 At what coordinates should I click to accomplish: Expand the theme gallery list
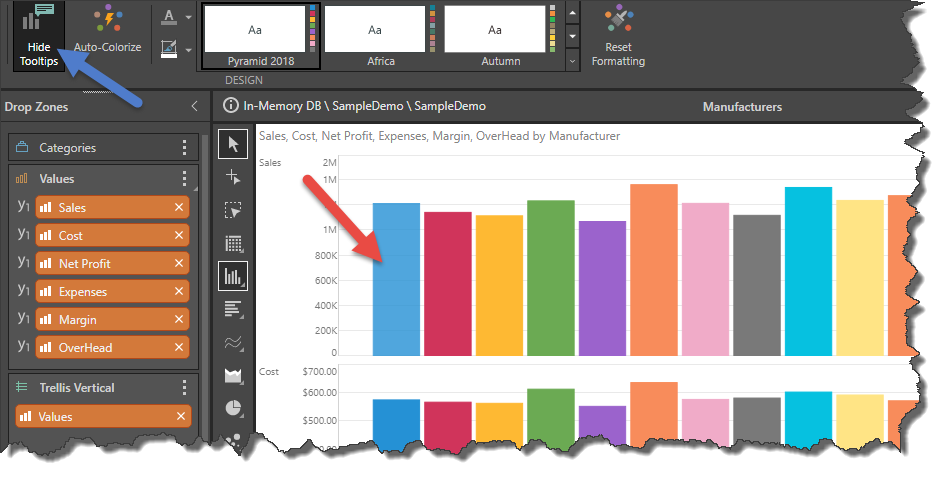572,61
